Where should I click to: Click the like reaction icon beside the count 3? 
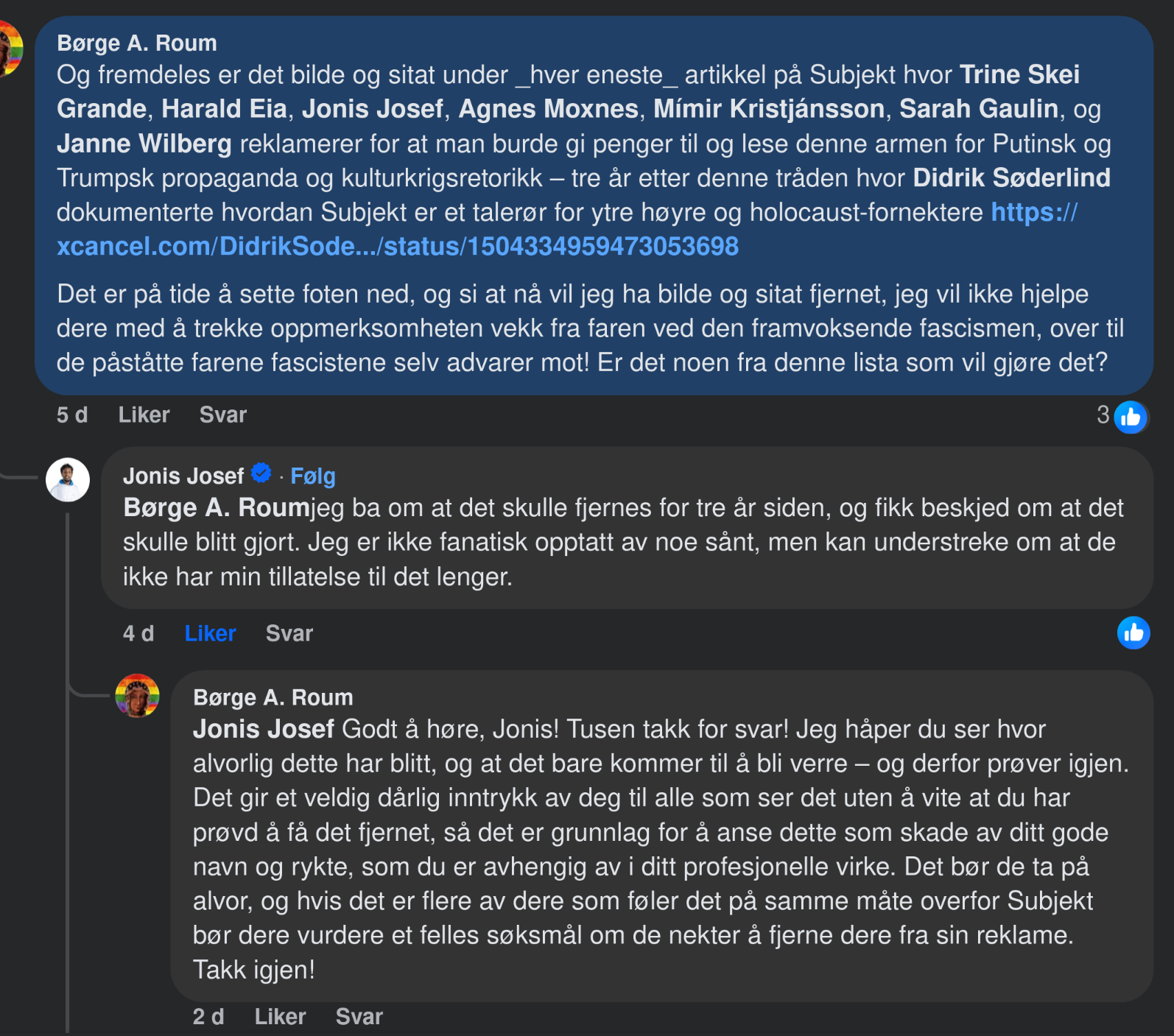coord(1131,417)
